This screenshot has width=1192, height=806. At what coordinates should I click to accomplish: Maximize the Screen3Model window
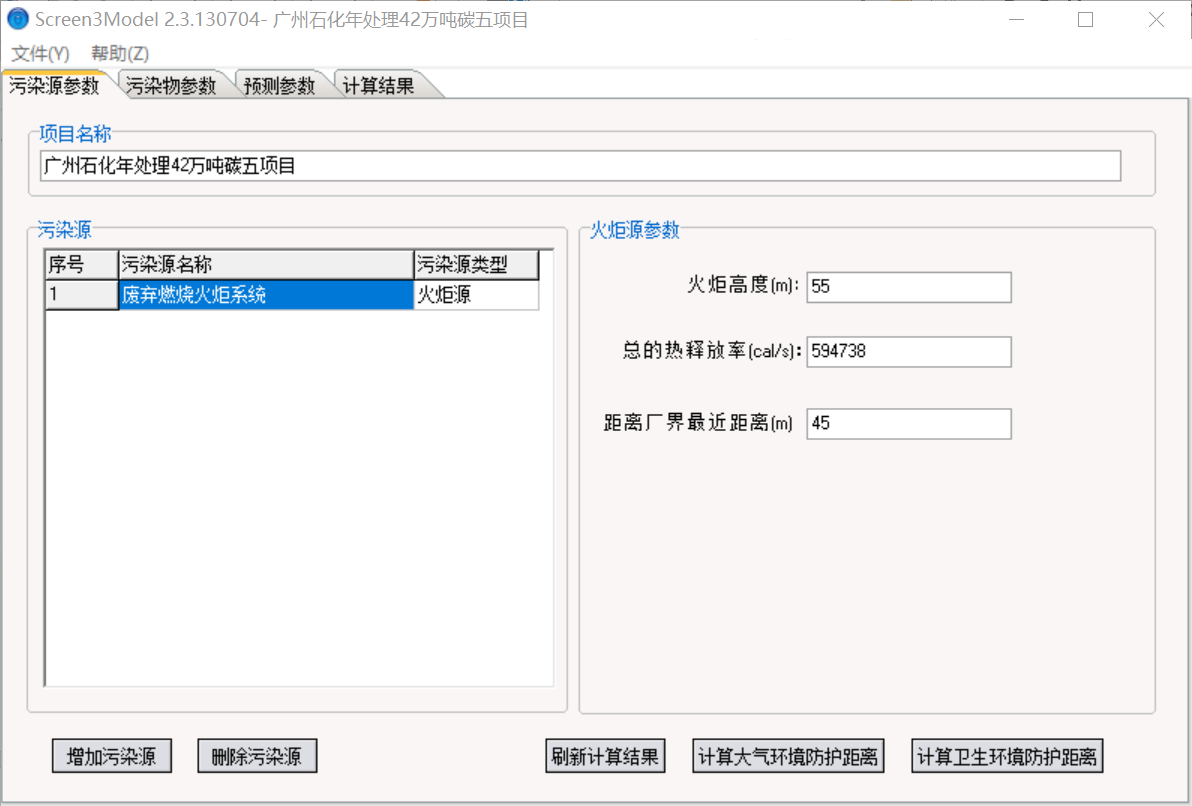(1086, 20)
